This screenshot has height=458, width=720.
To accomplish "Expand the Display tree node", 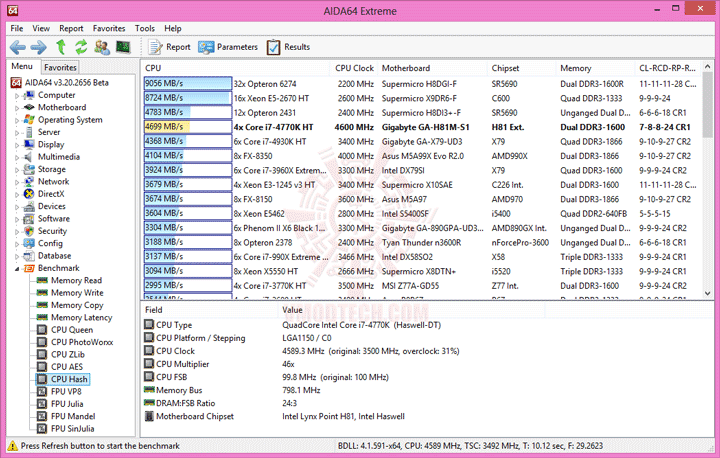I will click(x=17, y=146).
